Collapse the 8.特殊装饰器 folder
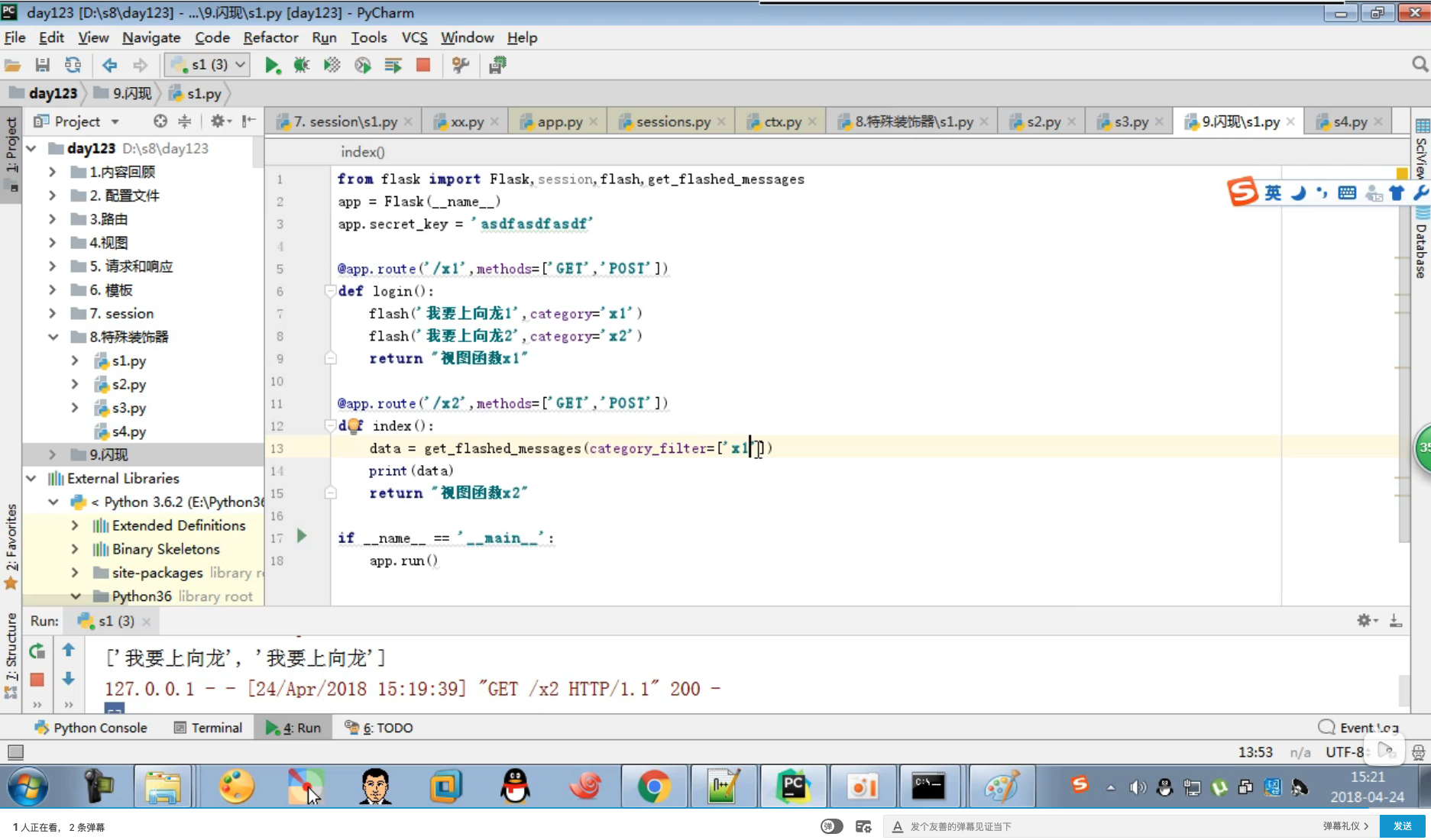 point(53,337)
